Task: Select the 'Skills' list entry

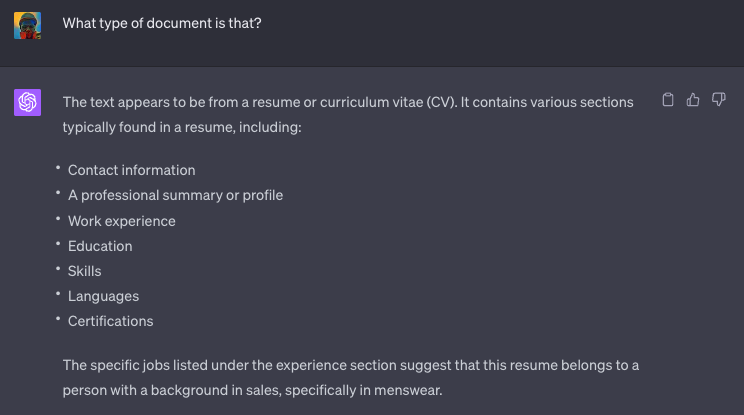Action: [84, 271]
